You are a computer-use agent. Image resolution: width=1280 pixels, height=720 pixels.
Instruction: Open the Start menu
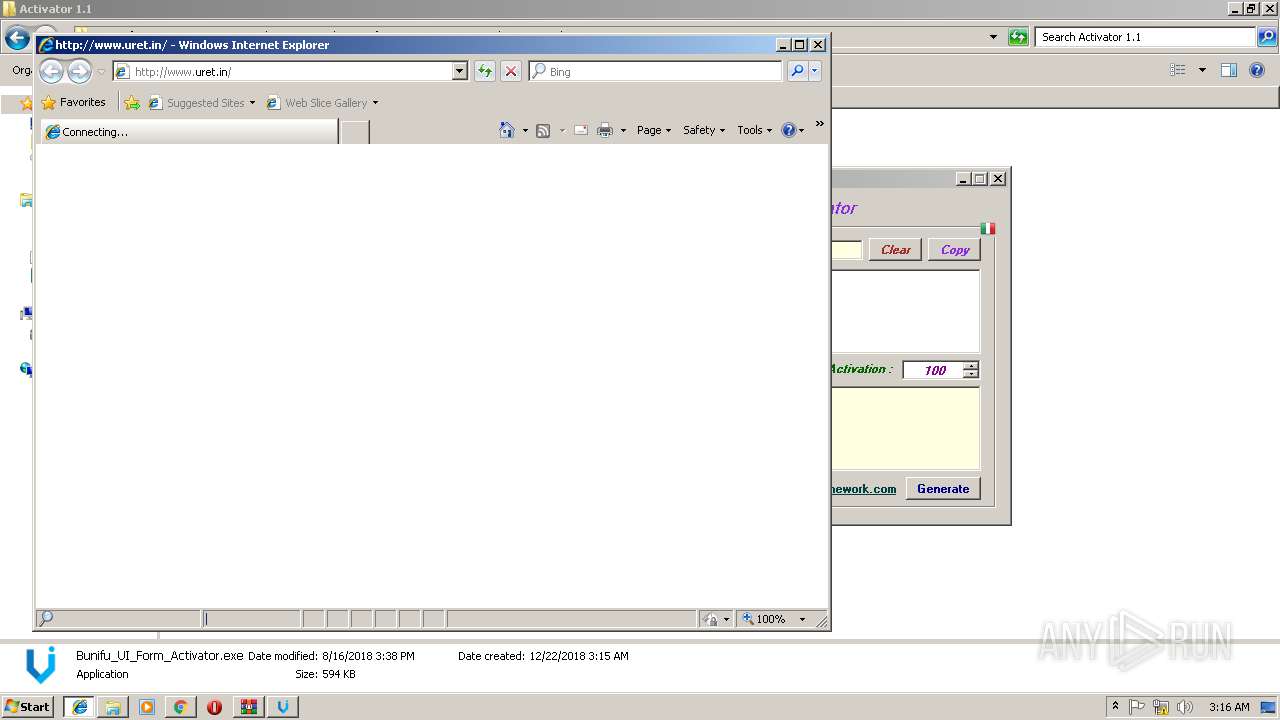(x=27, y=706)
